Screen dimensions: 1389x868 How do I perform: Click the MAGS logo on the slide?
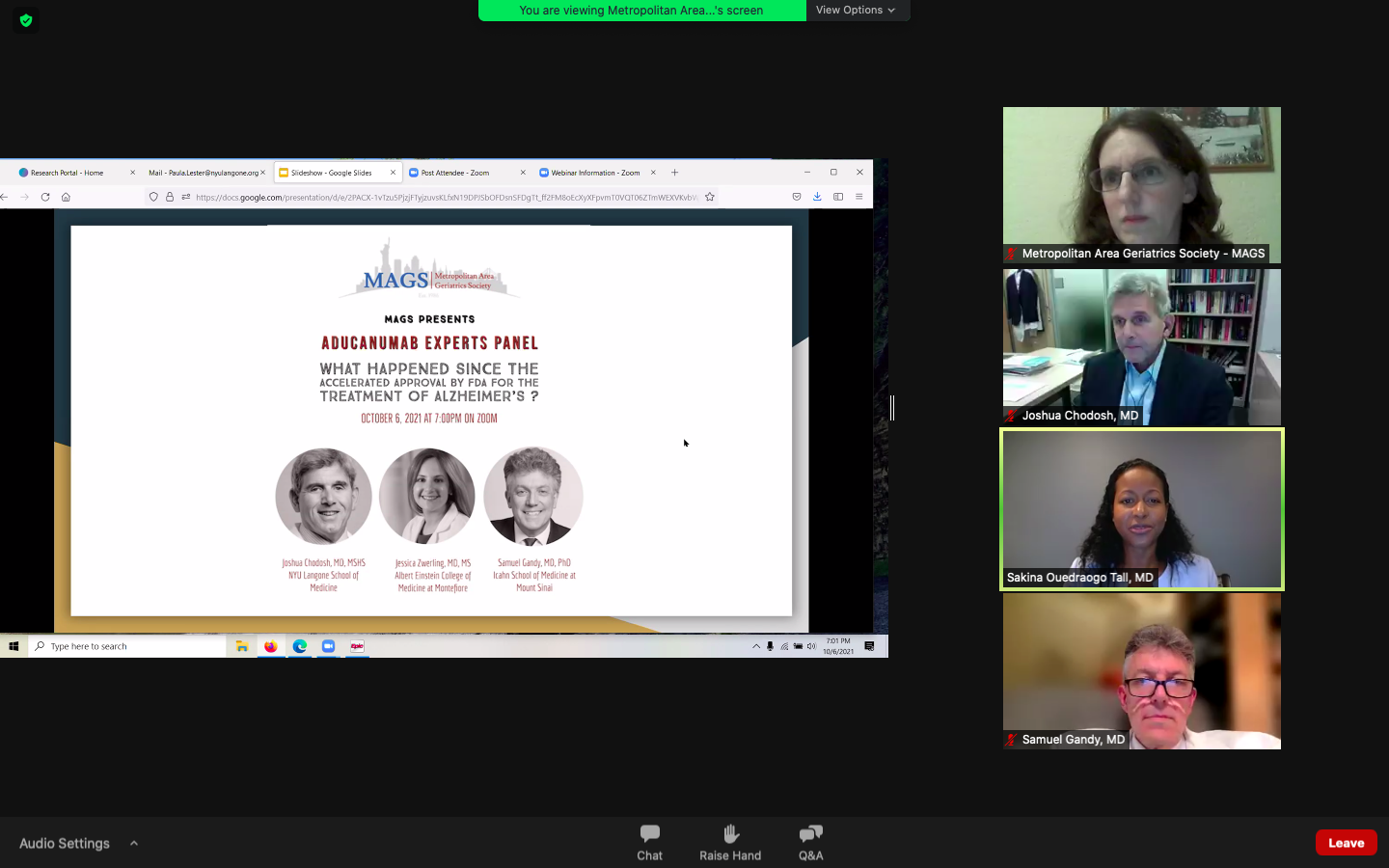click(x=430, y=270)
